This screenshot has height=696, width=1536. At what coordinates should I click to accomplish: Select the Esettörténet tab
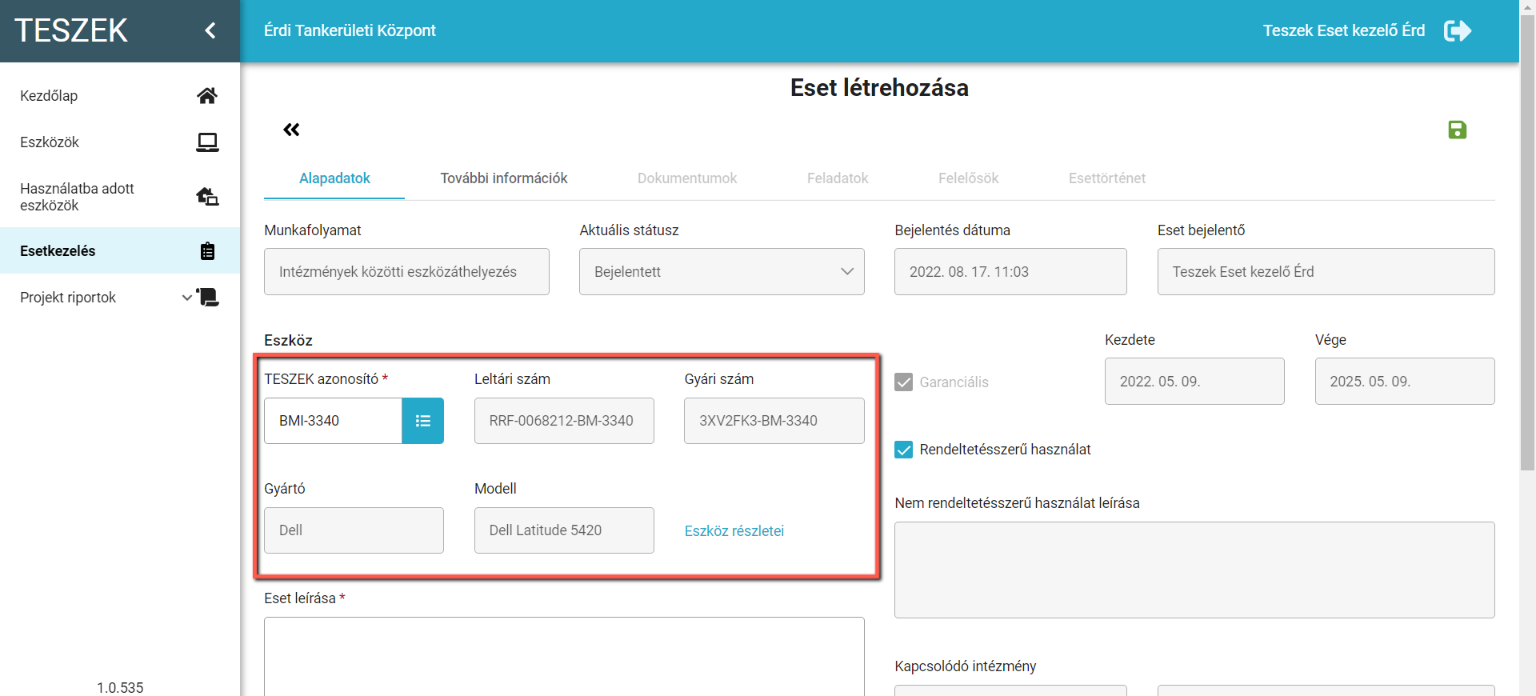1107,178
